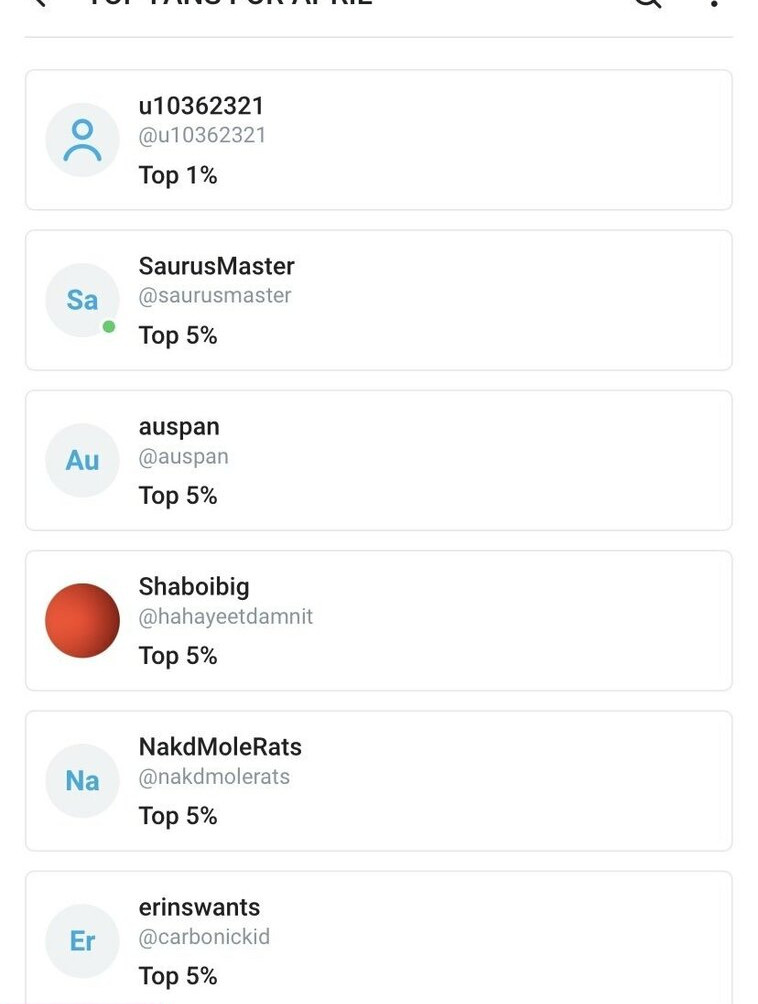
Task: Tap SaurusMaster's green online status dot
Action: coord(109,327)
